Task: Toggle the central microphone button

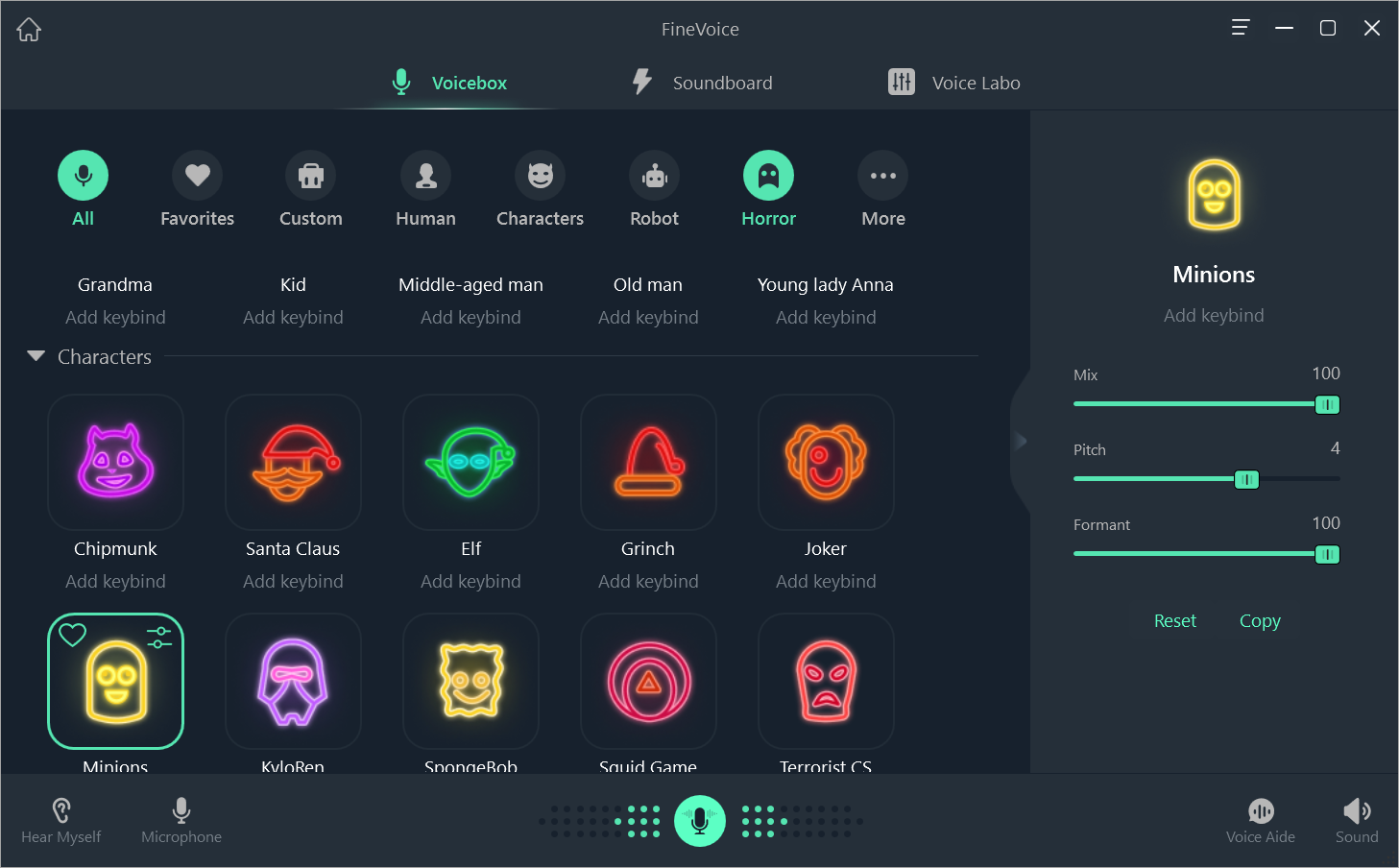Action: coord(700,821)
